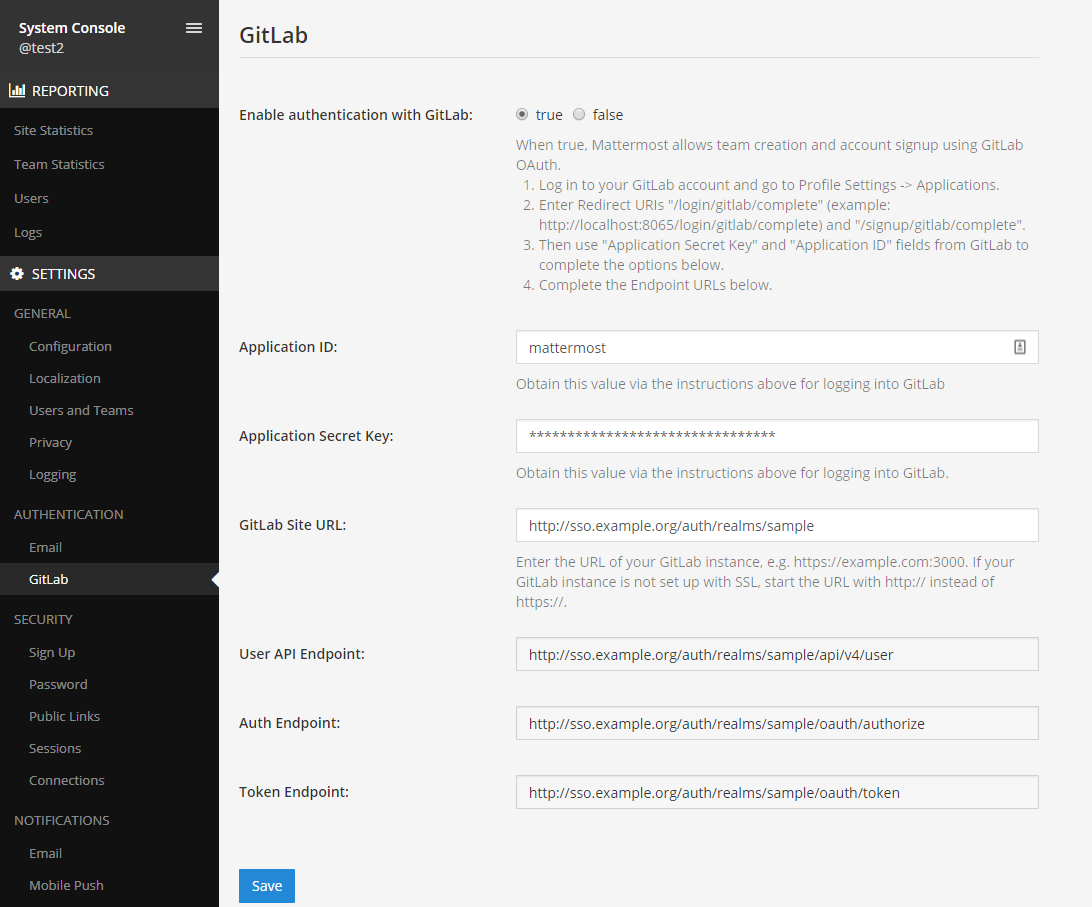Click the autofill icon in Application ID field
1092x907 pixels.
pos(1020,347)
